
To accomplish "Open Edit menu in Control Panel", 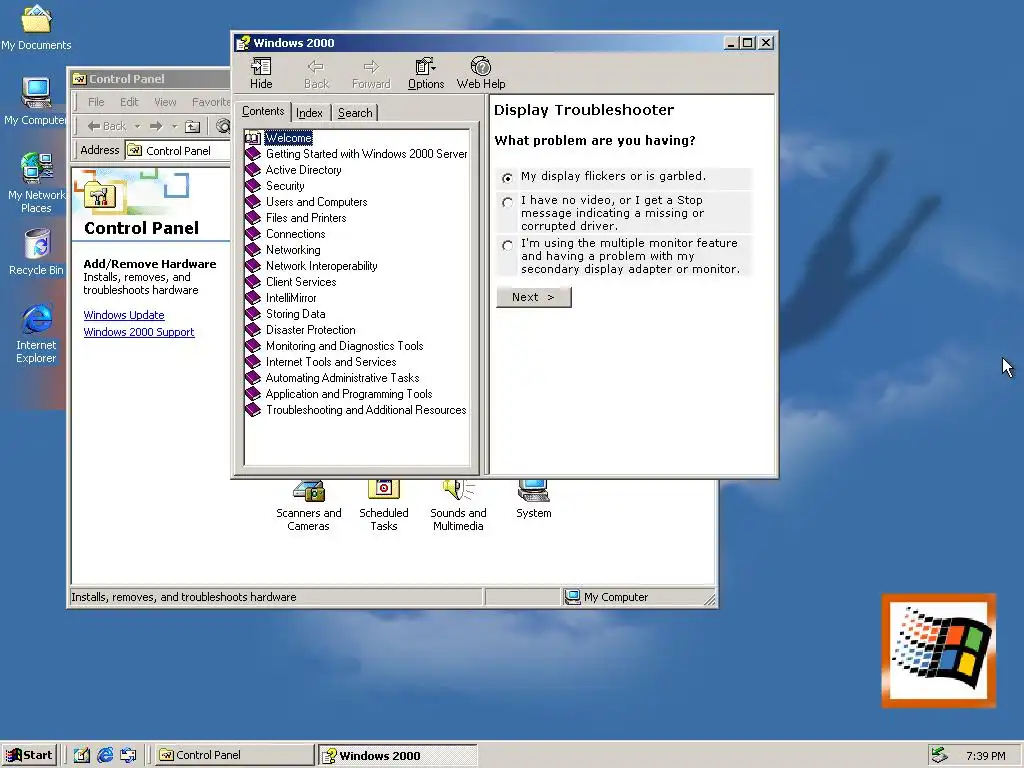I will click(x=129, y=102).
